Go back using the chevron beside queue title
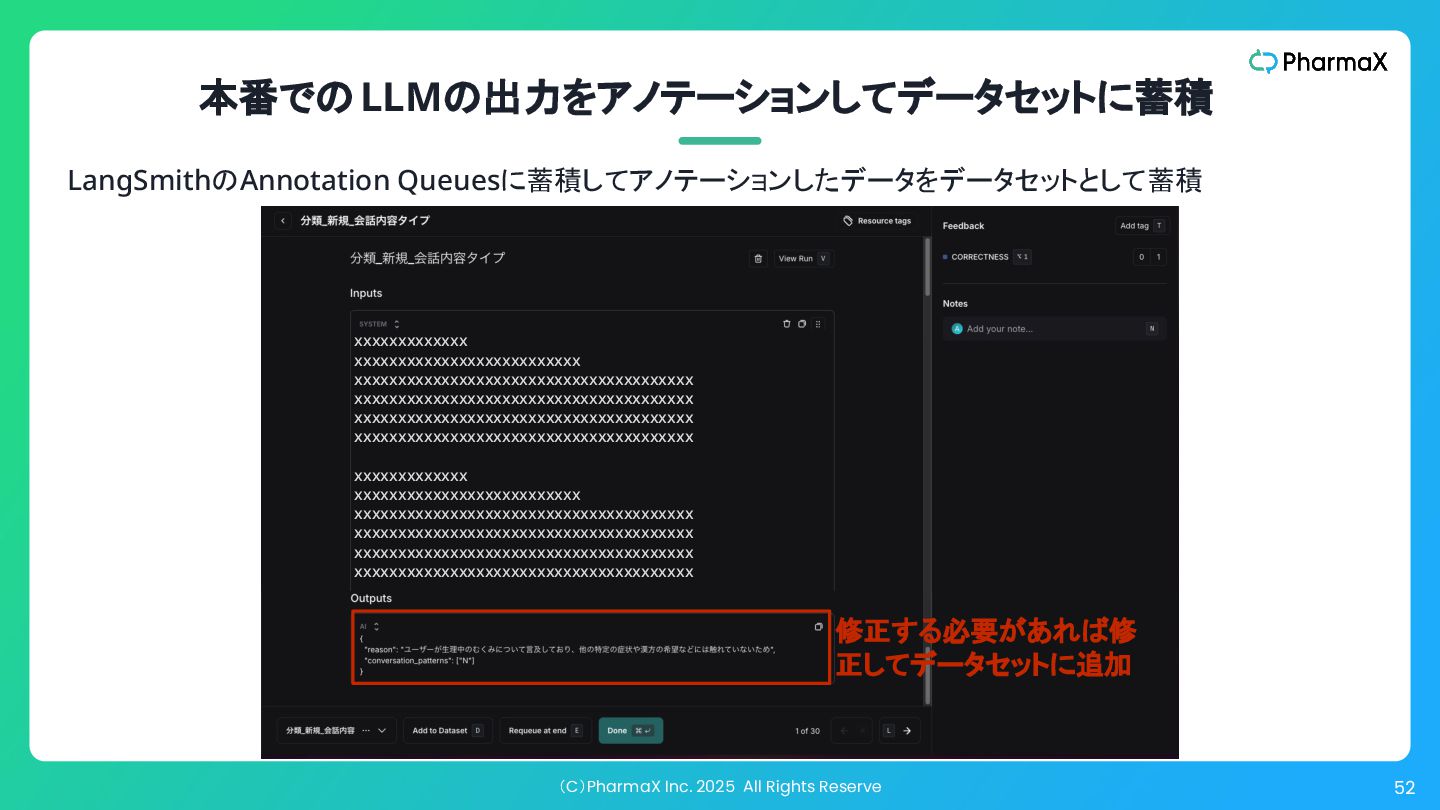This screenshot has width=1440, height=810. (283, 221)
